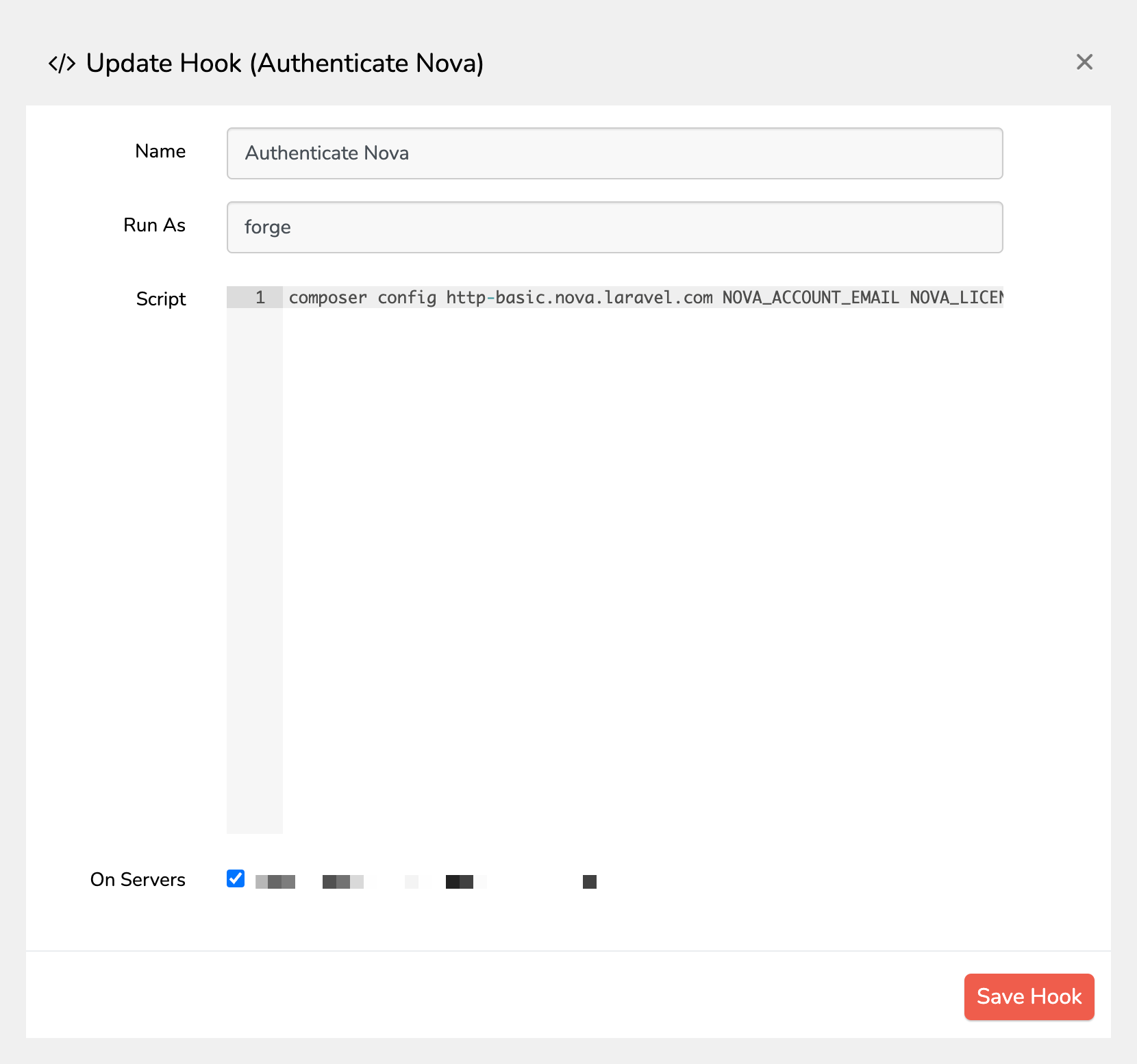
Task: Click the Name field label
Action: pyautogui.click(x=160, y=151)
